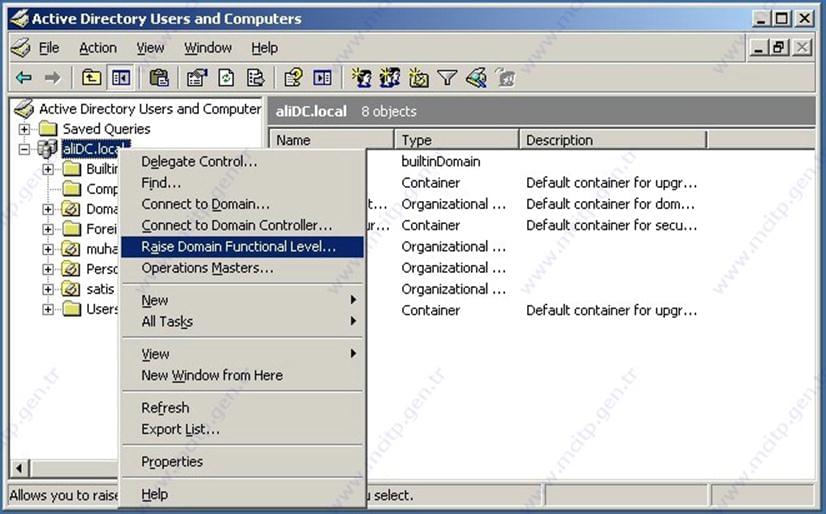Image resolution: width=826 pixels, height=514 pixels.
Task: Select Connect to Domain entry
Action: click(242, 204)
